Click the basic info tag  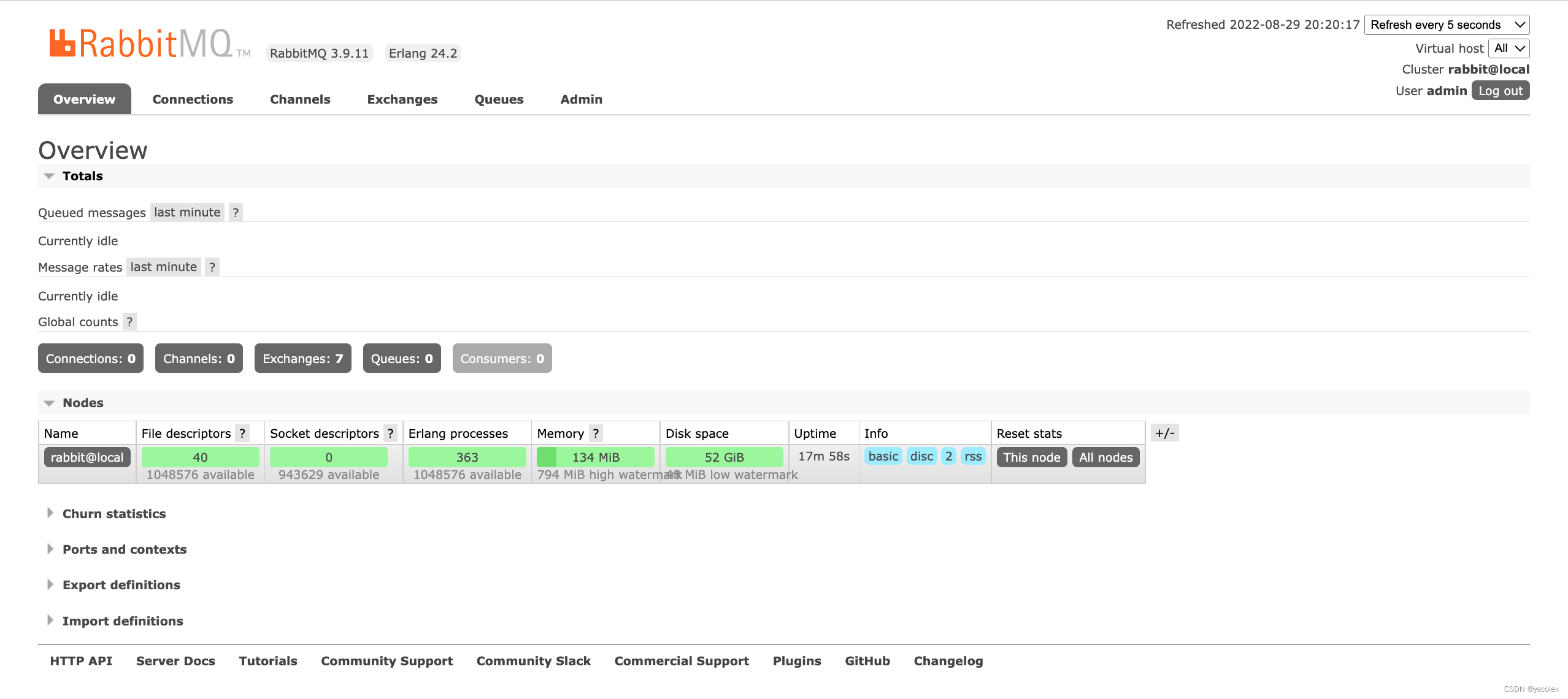[883, 456]
